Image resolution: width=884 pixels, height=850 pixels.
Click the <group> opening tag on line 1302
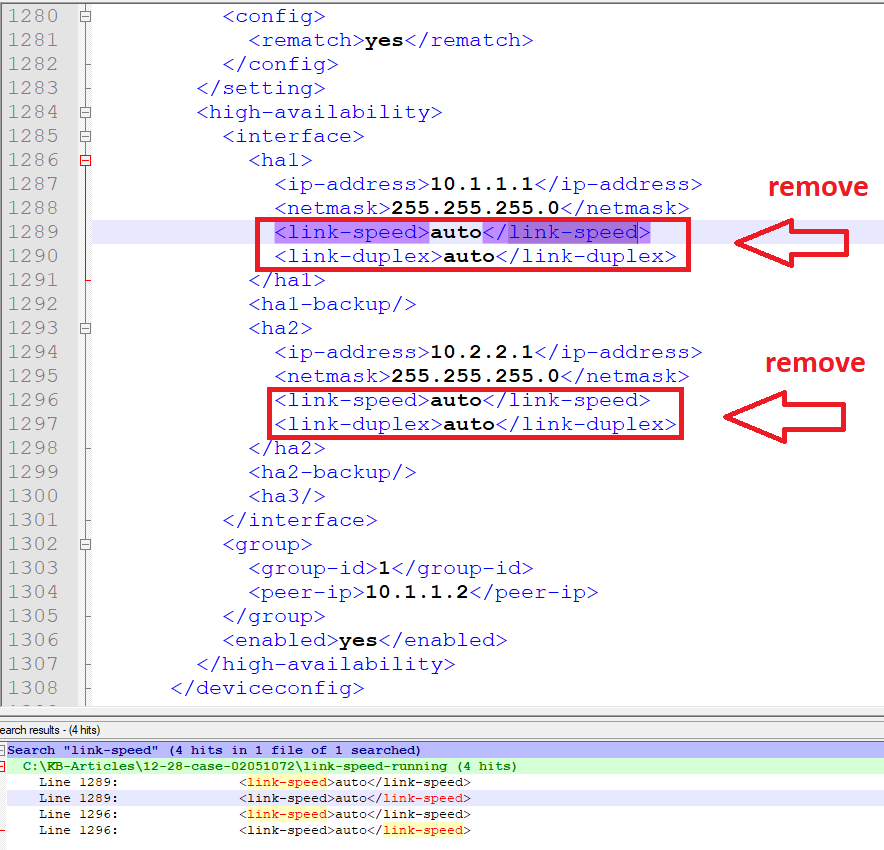pos(267,544)
